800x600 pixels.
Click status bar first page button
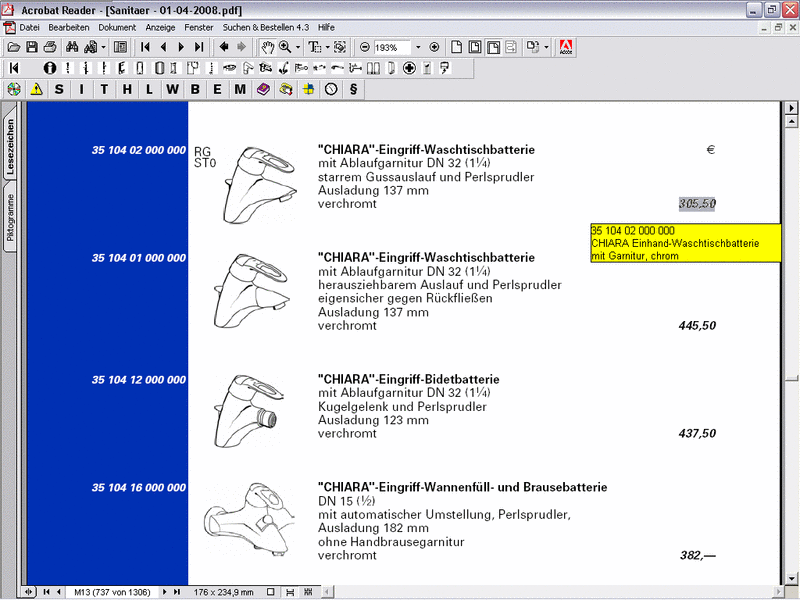(x=46, y=592)
